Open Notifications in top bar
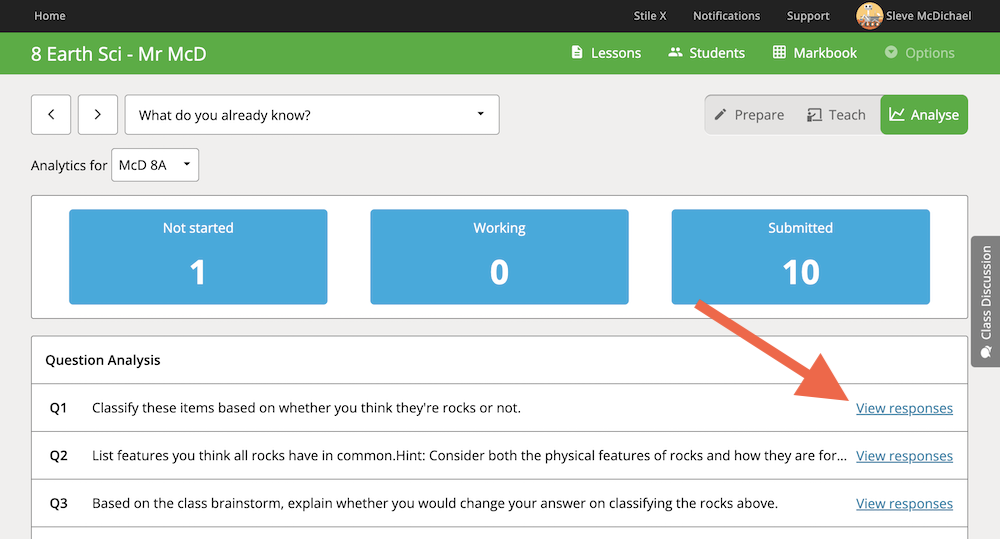 coord(726,16)
